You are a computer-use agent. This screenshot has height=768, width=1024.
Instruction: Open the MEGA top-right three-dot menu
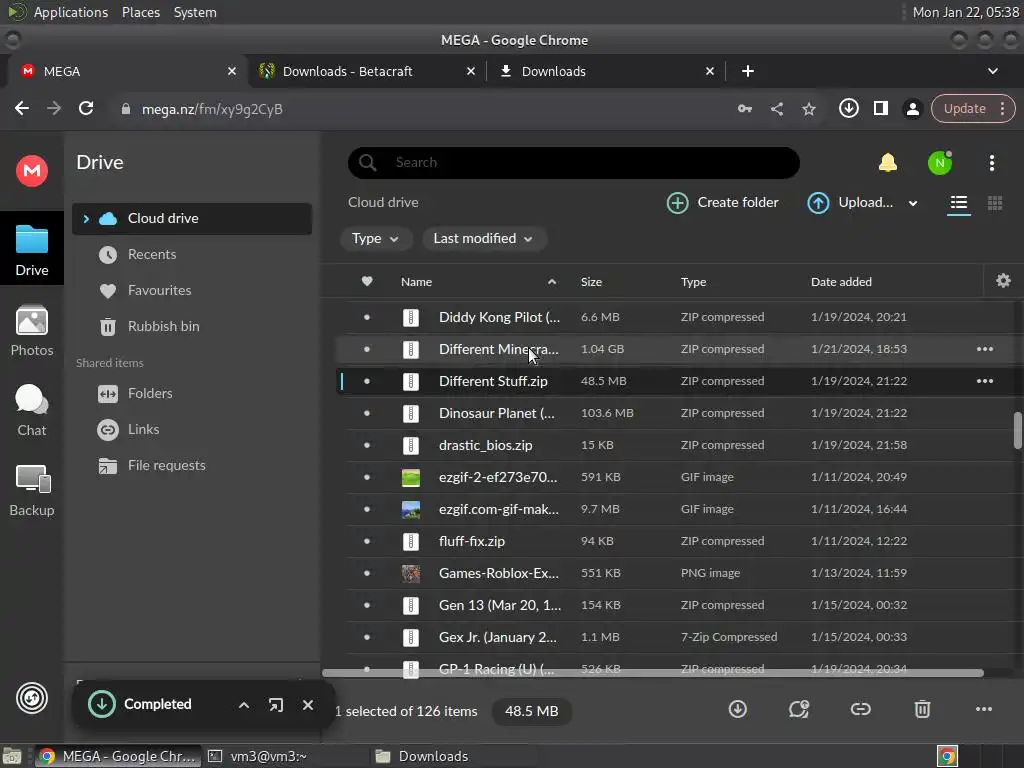tap(991, 163)
